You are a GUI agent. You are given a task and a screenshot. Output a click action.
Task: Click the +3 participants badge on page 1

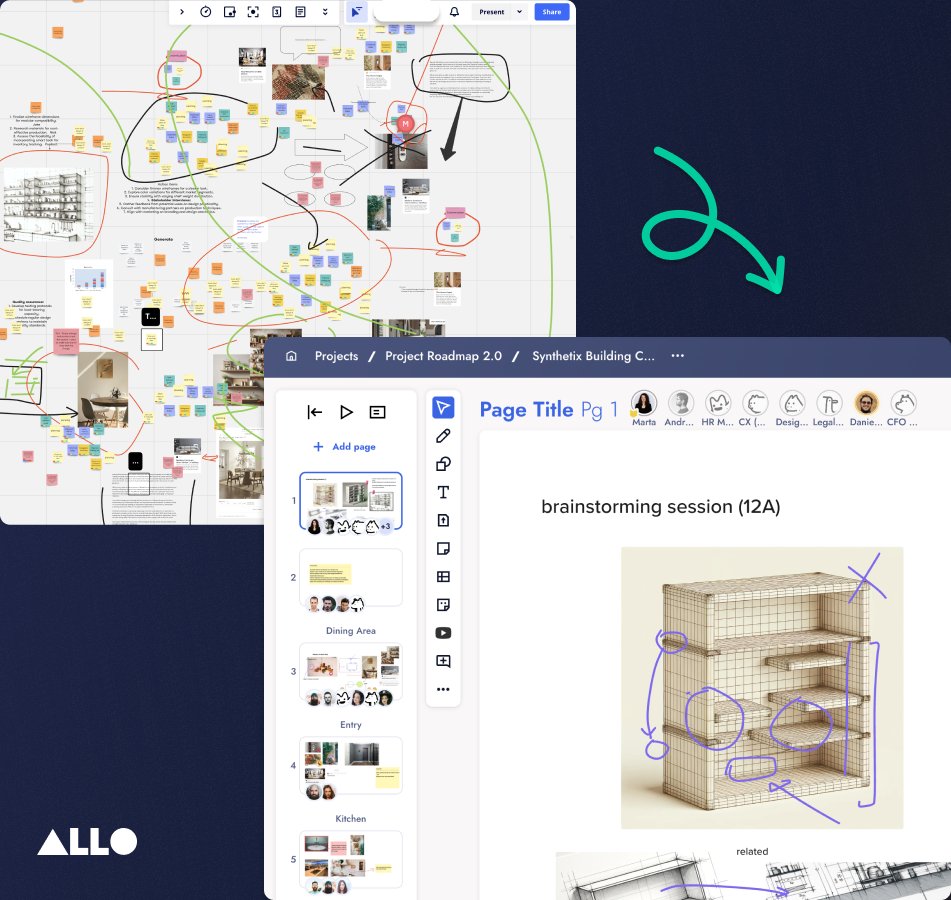[x=385, y=526]
